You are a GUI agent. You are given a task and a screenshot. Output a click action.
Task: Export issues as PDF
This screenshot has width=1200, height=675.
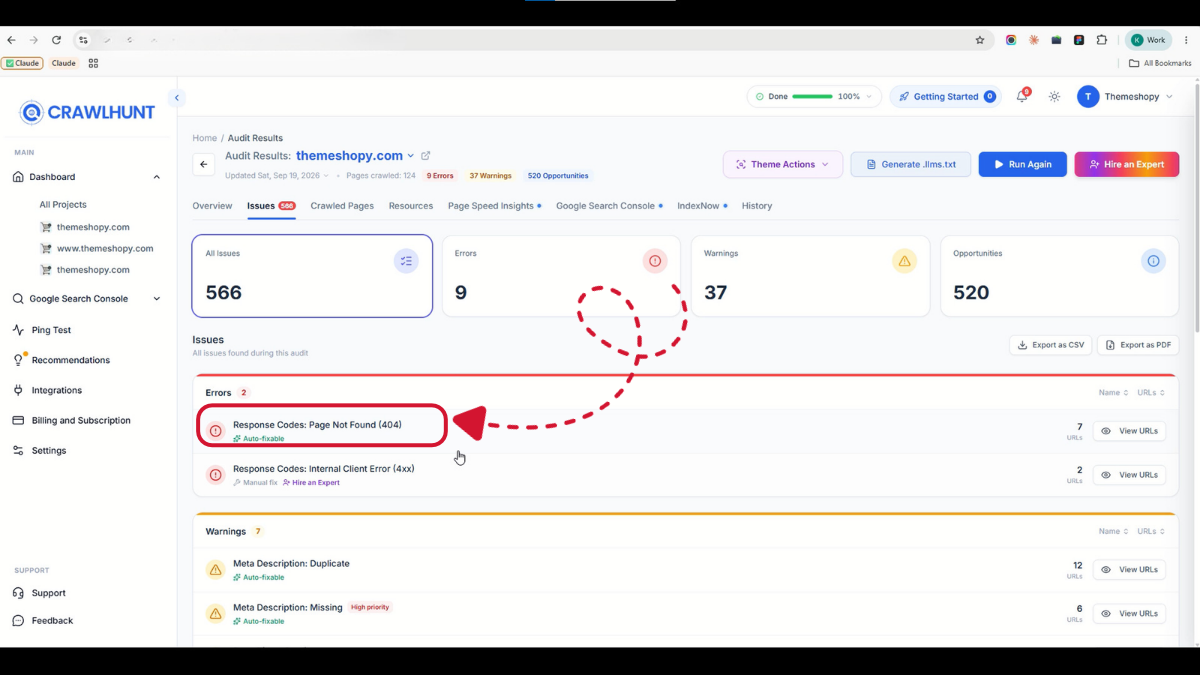coord(1138,345)
